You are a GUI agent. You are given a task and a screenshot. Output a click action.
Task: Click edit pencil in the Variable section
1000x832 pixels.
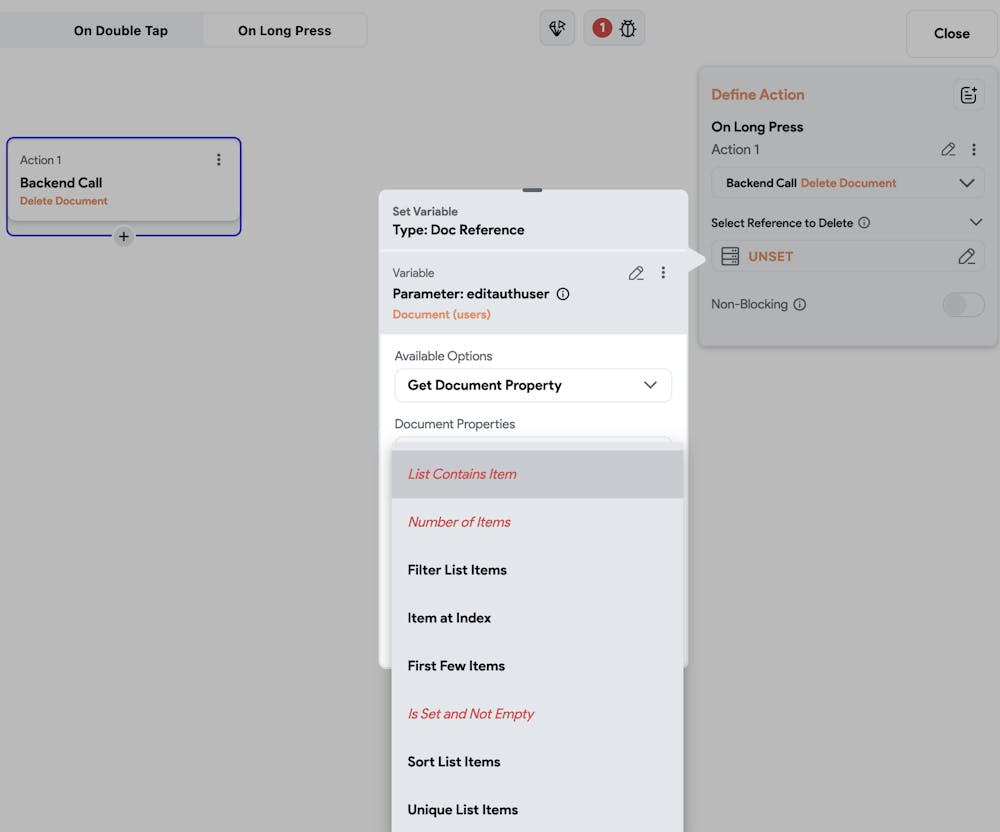click(x=636, y=273)
